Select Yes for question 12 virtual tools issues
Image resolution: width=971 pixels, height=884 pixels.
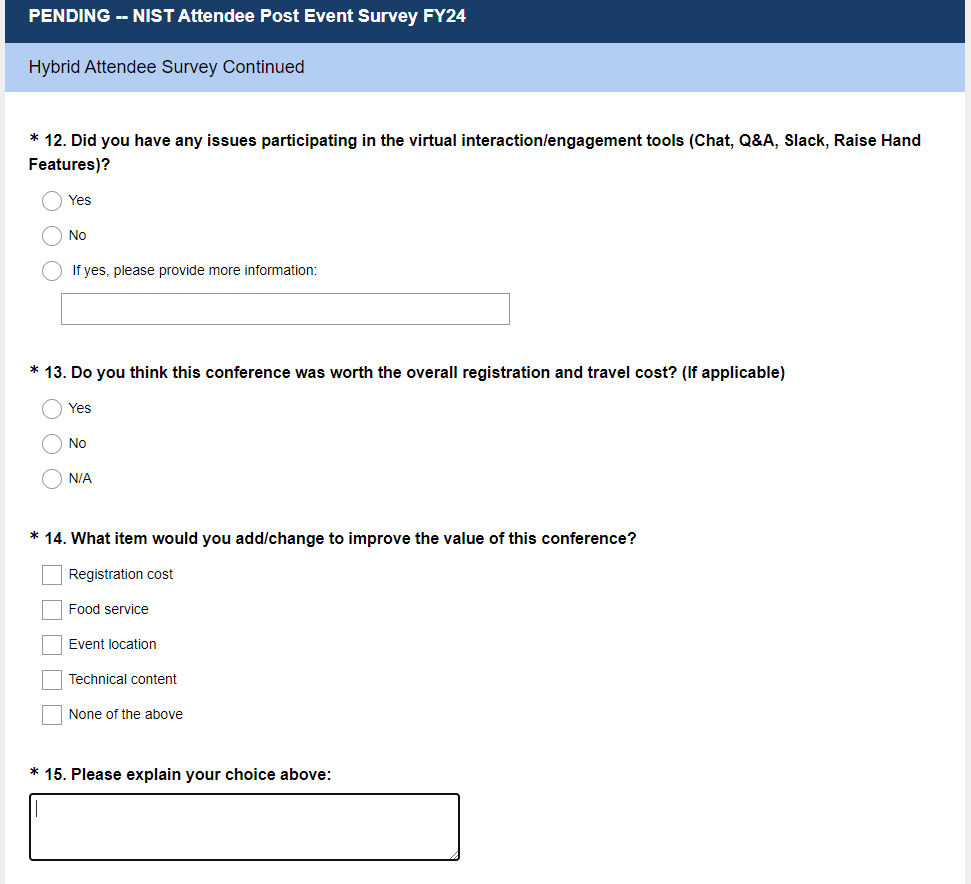[x=52, y=201]
